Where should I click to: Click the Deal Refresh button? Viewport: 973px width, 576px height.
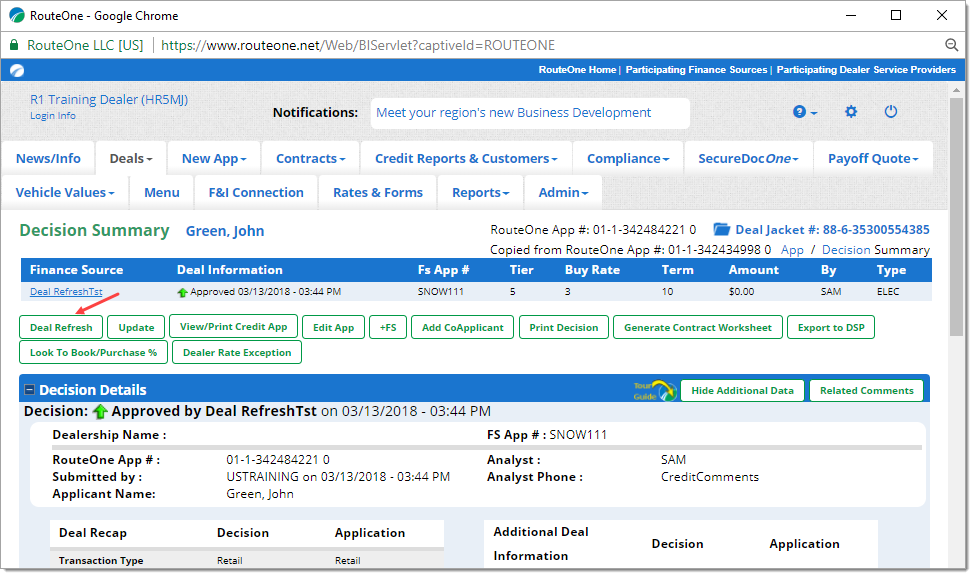(61, 327)
